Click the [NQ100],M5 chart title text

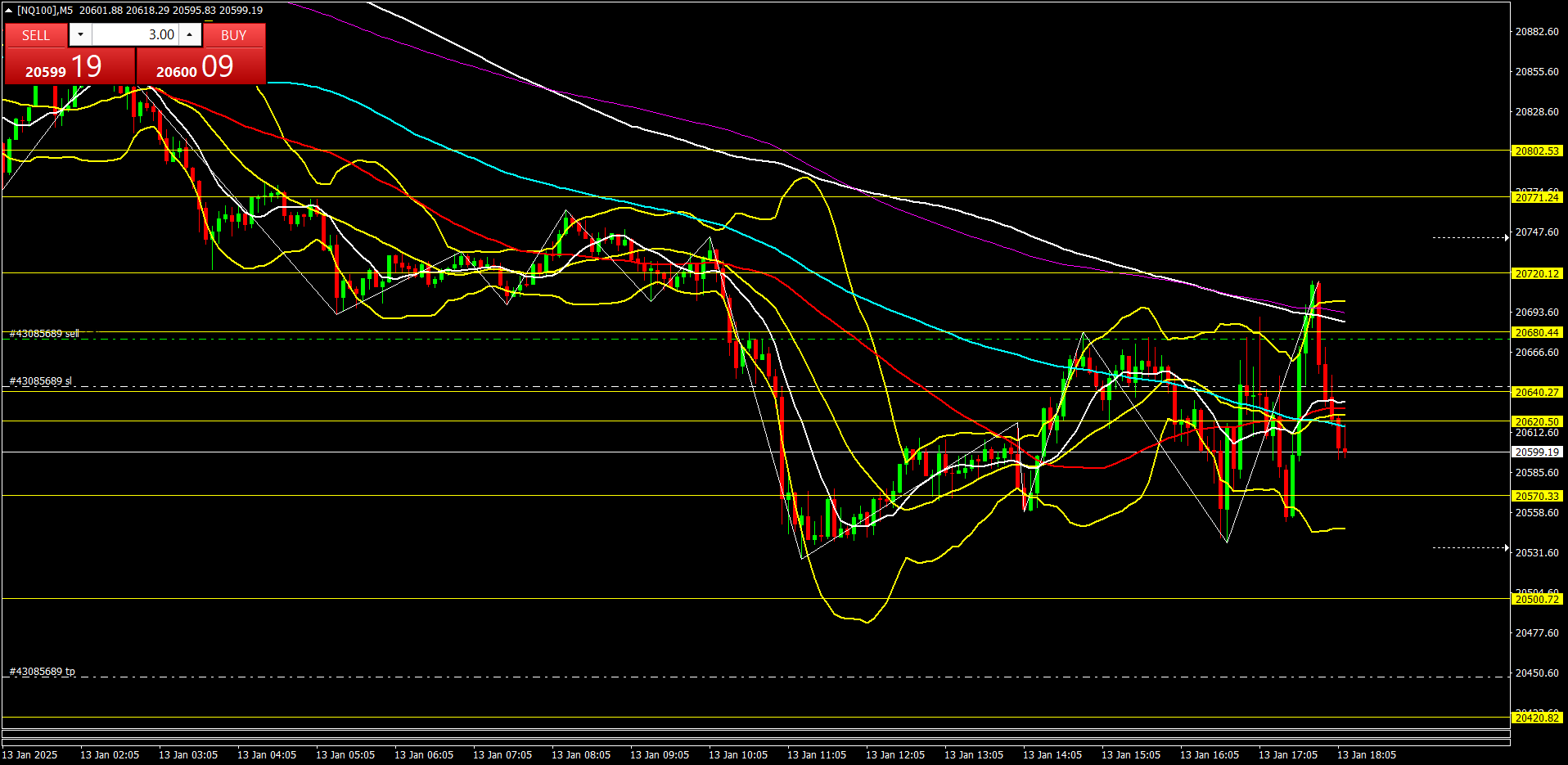[45, 11]
